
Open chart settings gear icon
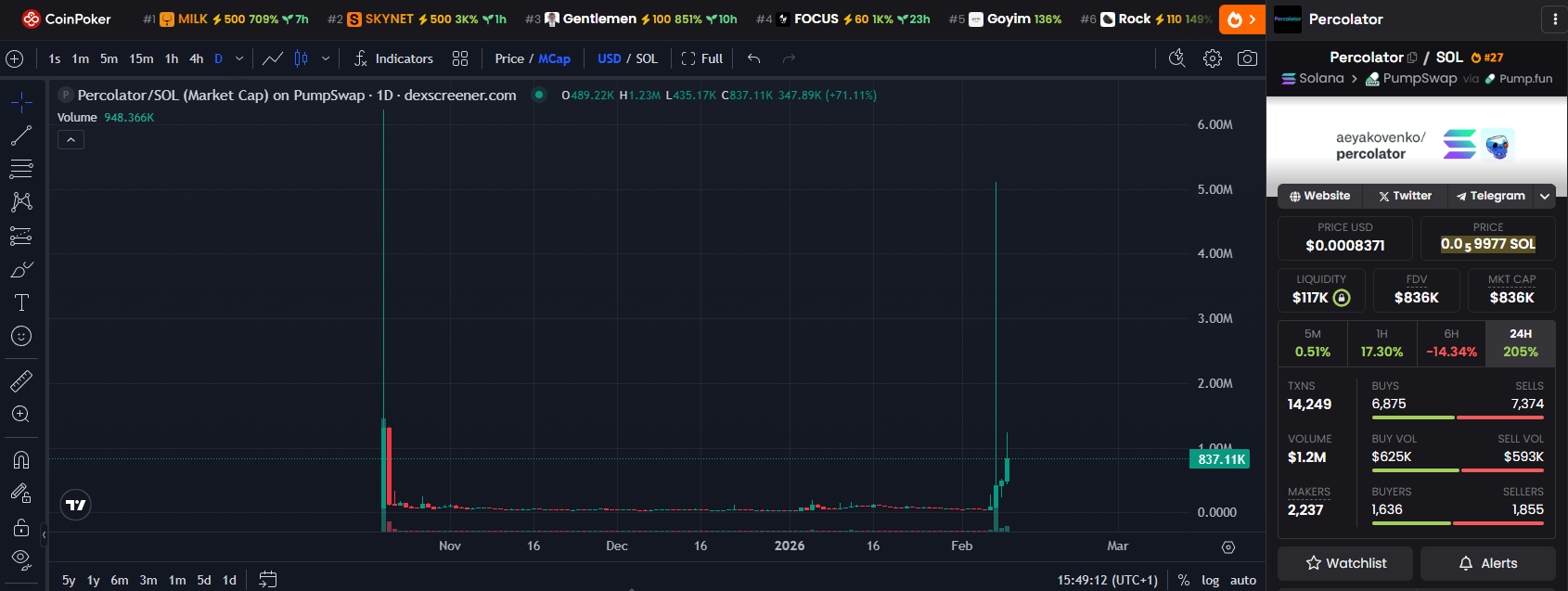point(1212,58)
